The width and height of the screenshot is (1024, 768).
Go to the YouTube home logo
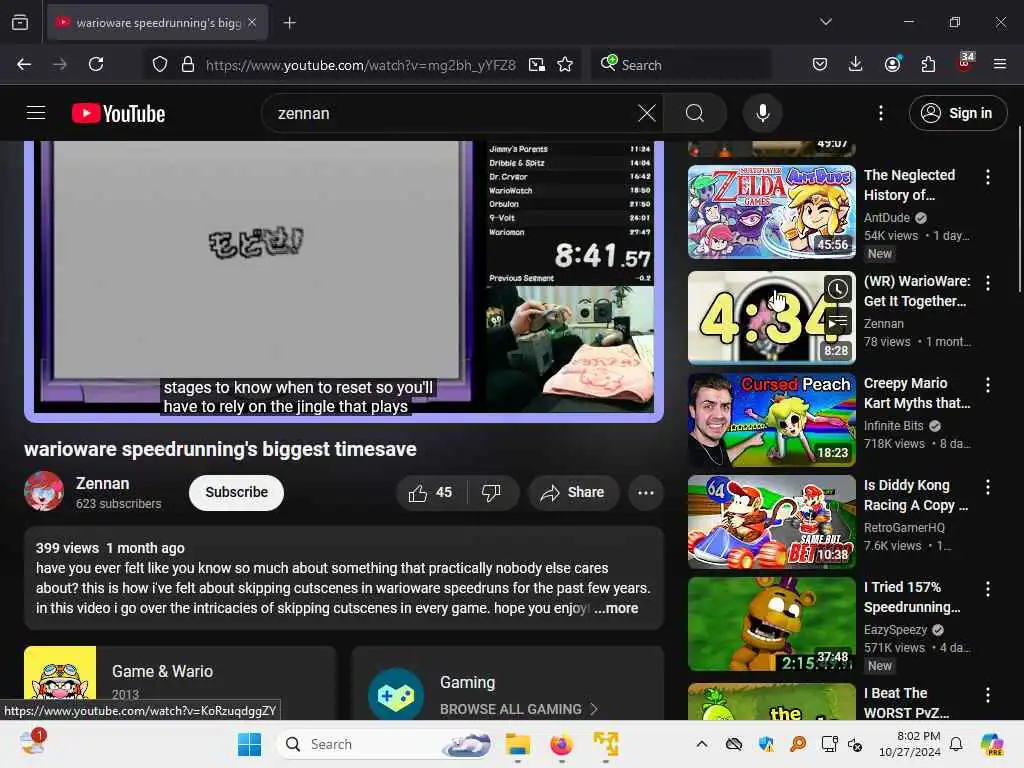[118, 114]
